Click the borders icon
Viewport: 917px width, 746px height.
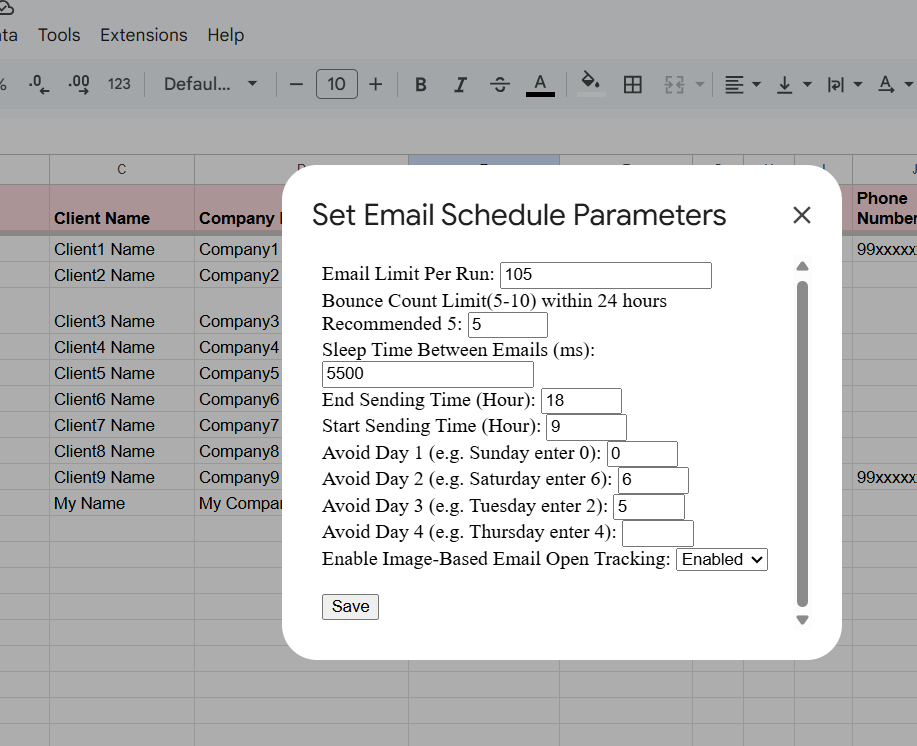pos(633,85)
